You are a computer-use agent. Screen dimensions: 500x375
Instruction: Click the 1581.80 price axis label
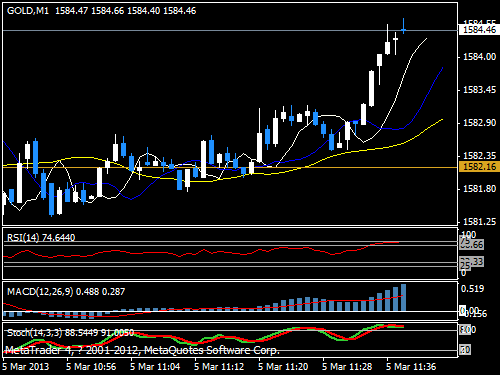click(x=479, y=189)
